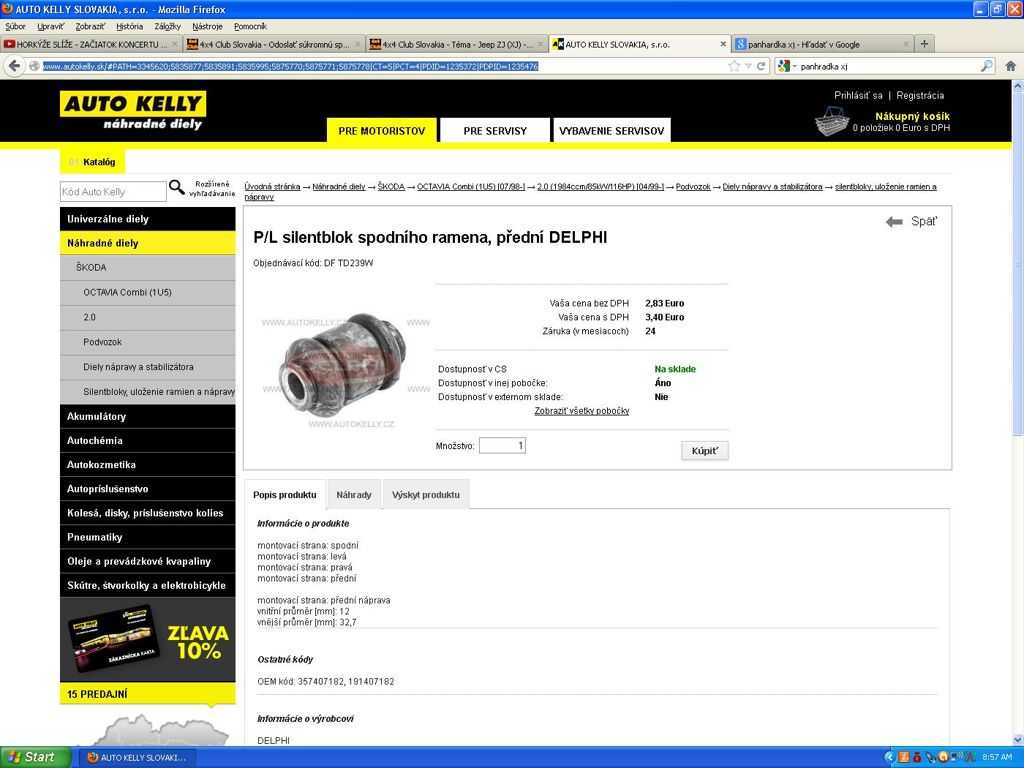Image resolution: width=1024 pixels, height=768 pixels.
Task: Click Späť back link text
Action: 924,221
